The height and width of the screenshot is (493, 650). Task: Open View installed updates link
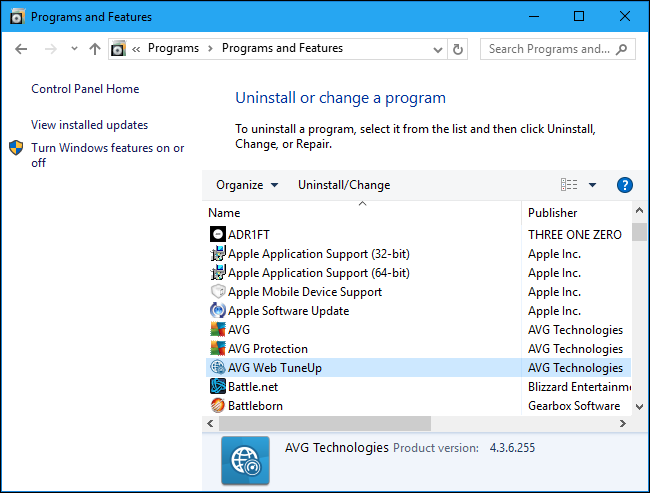click(89, 125)
